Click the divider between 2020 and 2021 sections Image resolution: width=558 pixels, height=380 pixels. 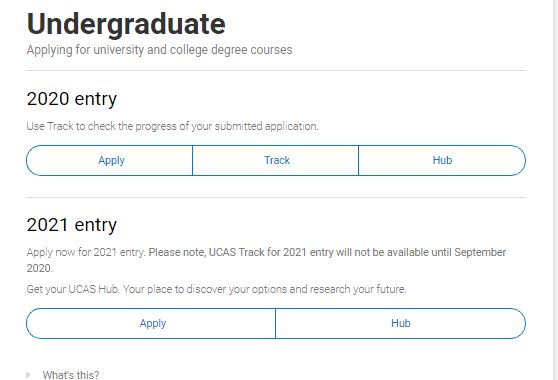tap(276, 197)
